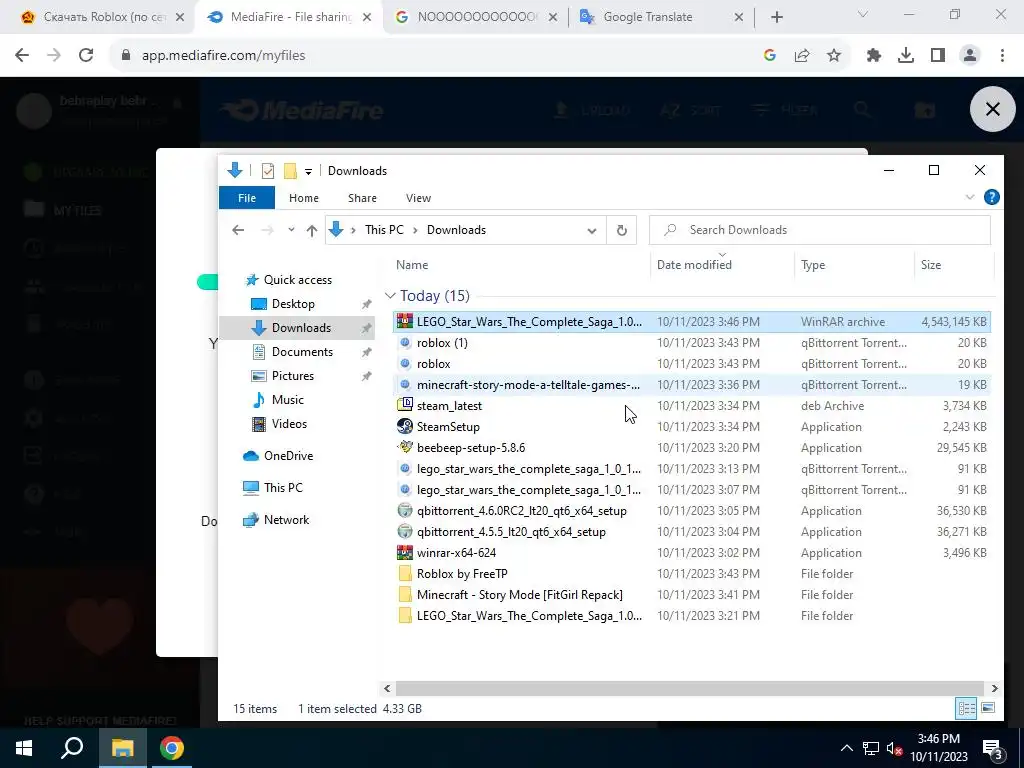Open the File ribbon tab
Viewport: 1024px width, 768px height.
coord(247,198)
